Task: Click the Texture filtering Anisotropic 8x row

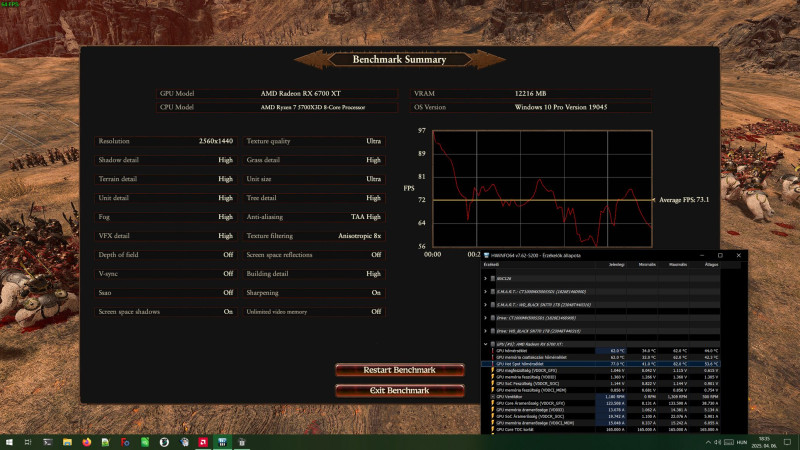Action: tap(314, 236)
